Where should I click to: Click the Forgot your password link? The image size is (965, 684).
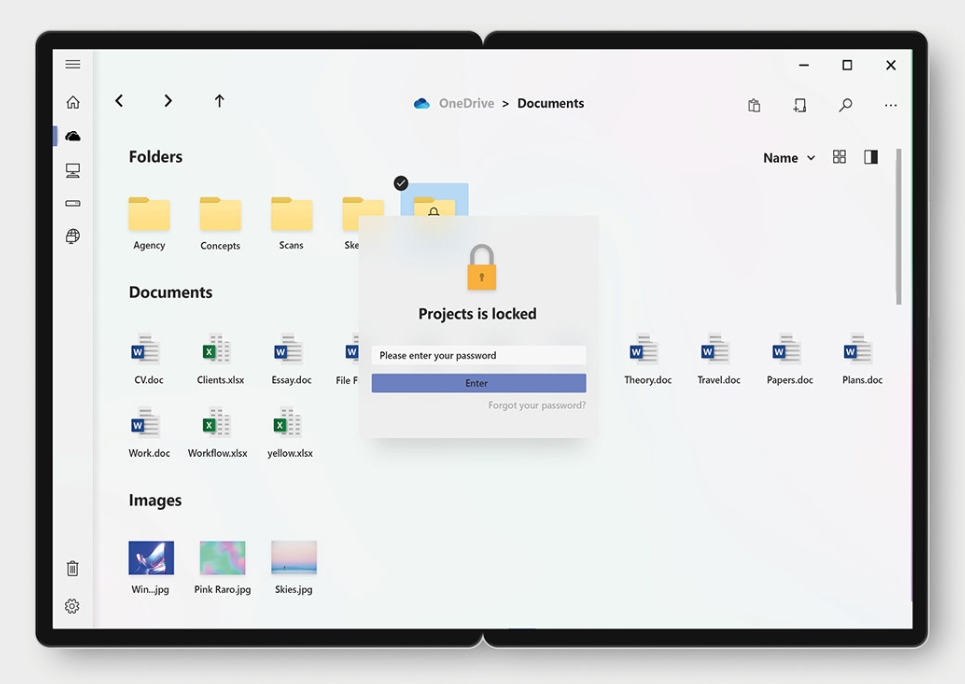(537, 405)
